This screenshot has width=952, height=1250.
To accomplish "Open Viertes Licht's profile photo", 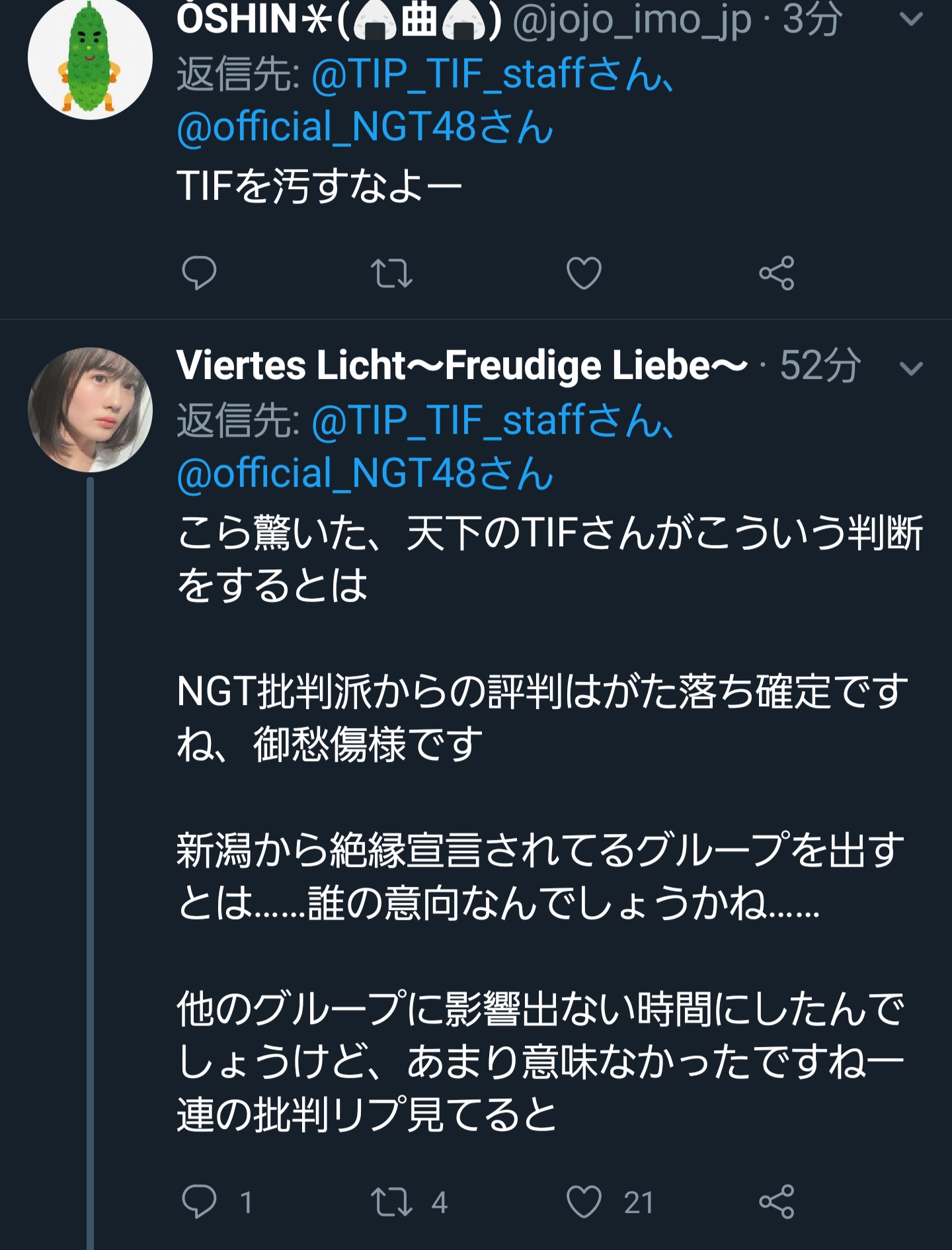I will point(90,409).
